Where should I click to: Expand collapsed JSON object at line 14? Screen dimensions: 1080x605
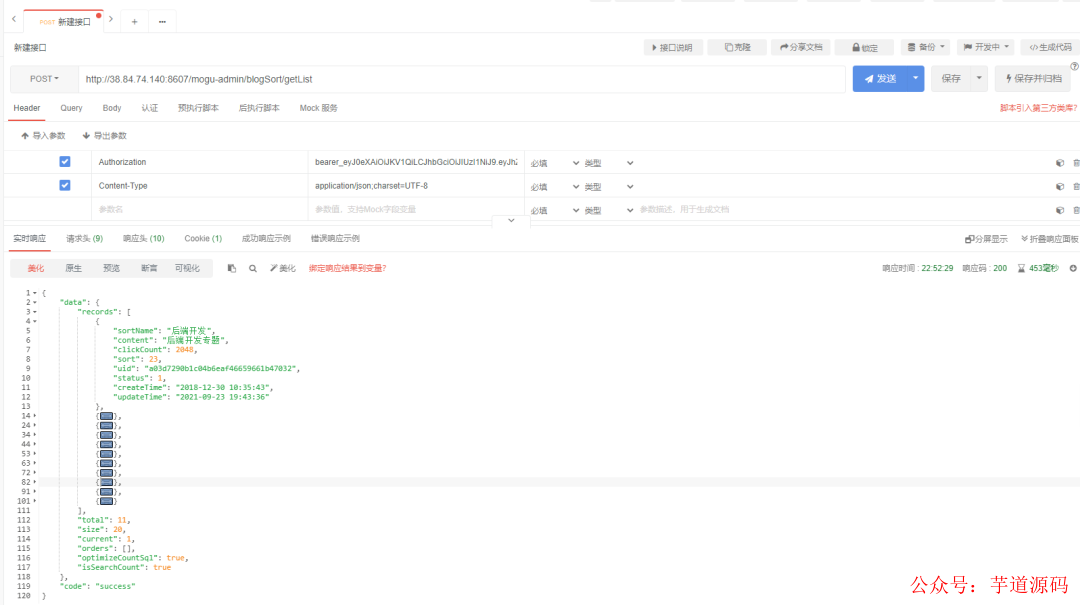pyautogui.click(x=34, y=416)
